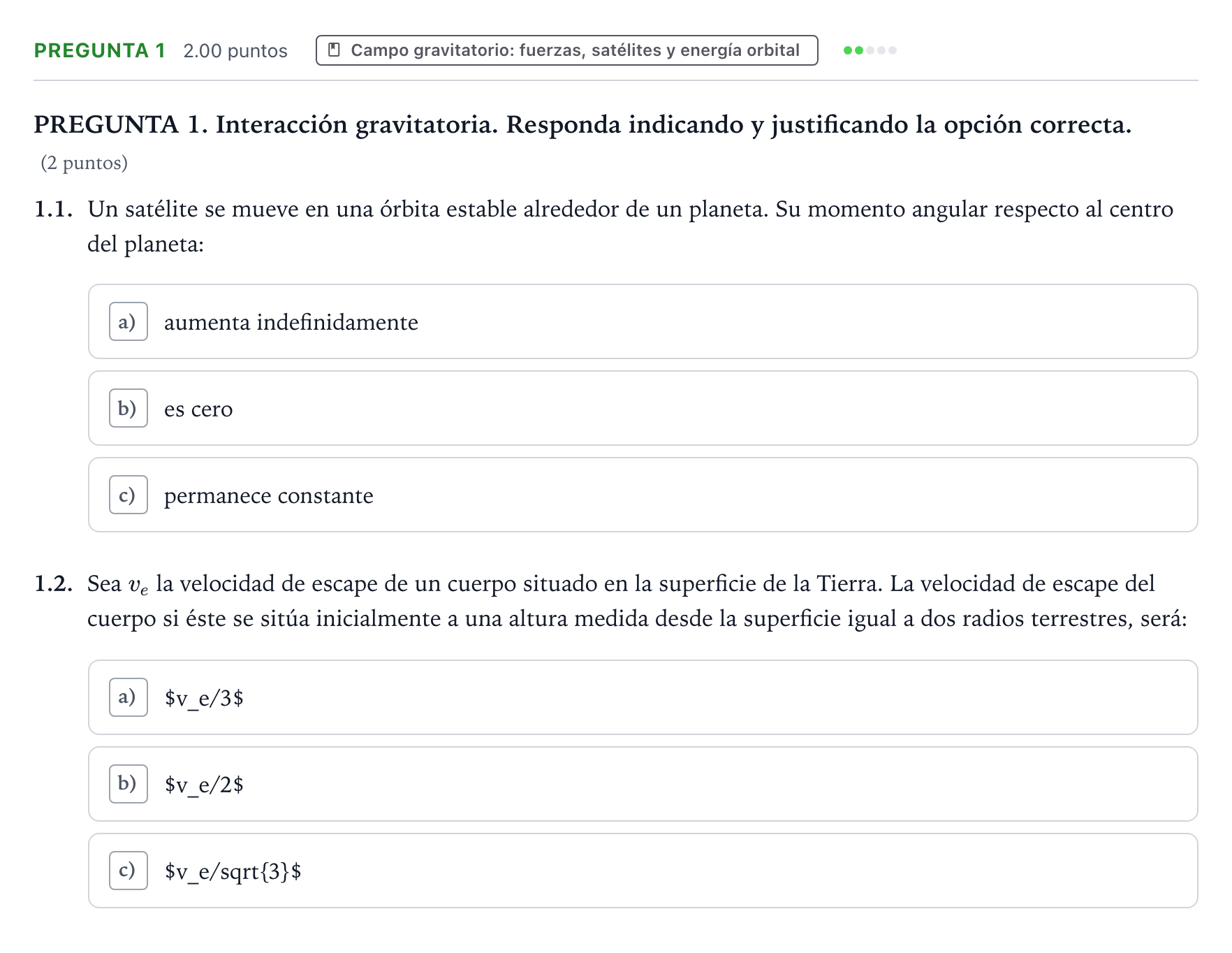1232x953 pixels.
Task: Click the book icon in topic tag
Action: (335, 50)
